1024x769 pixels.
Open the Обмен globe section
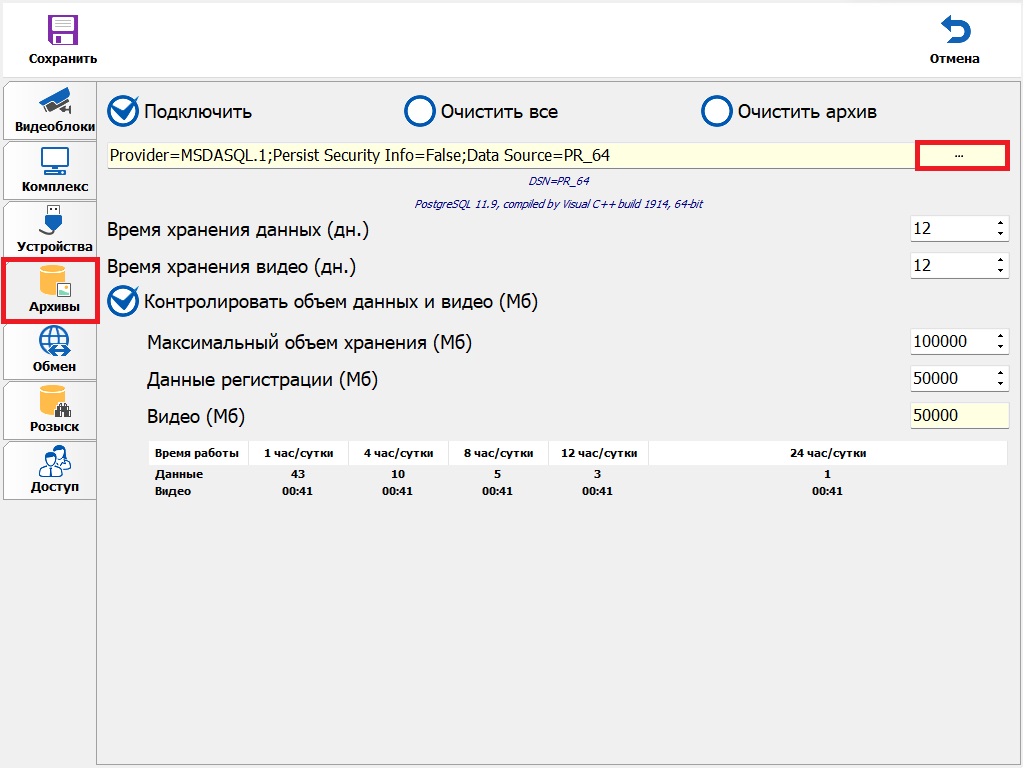point(52,350)
